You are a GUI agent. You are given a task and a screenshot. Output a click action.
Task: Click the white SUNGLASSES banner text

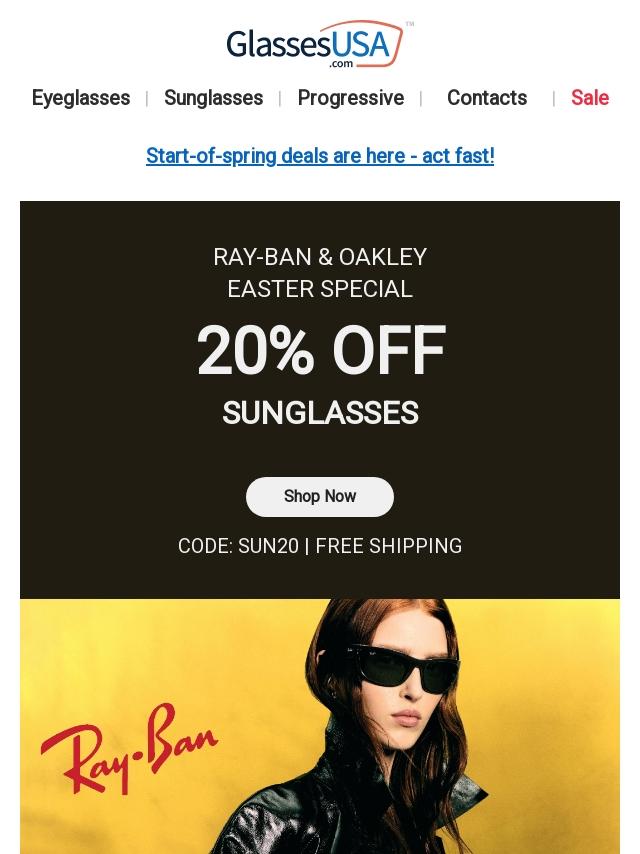tap(320, 413)
